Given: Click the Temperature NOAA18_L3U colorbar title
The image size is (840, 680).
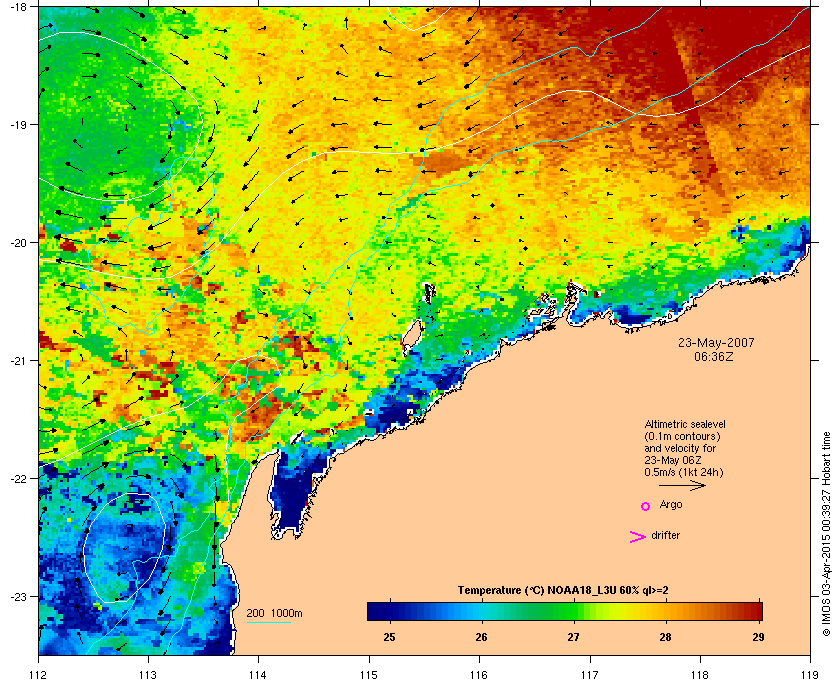Looking at the screenshot, I should 563,591.
